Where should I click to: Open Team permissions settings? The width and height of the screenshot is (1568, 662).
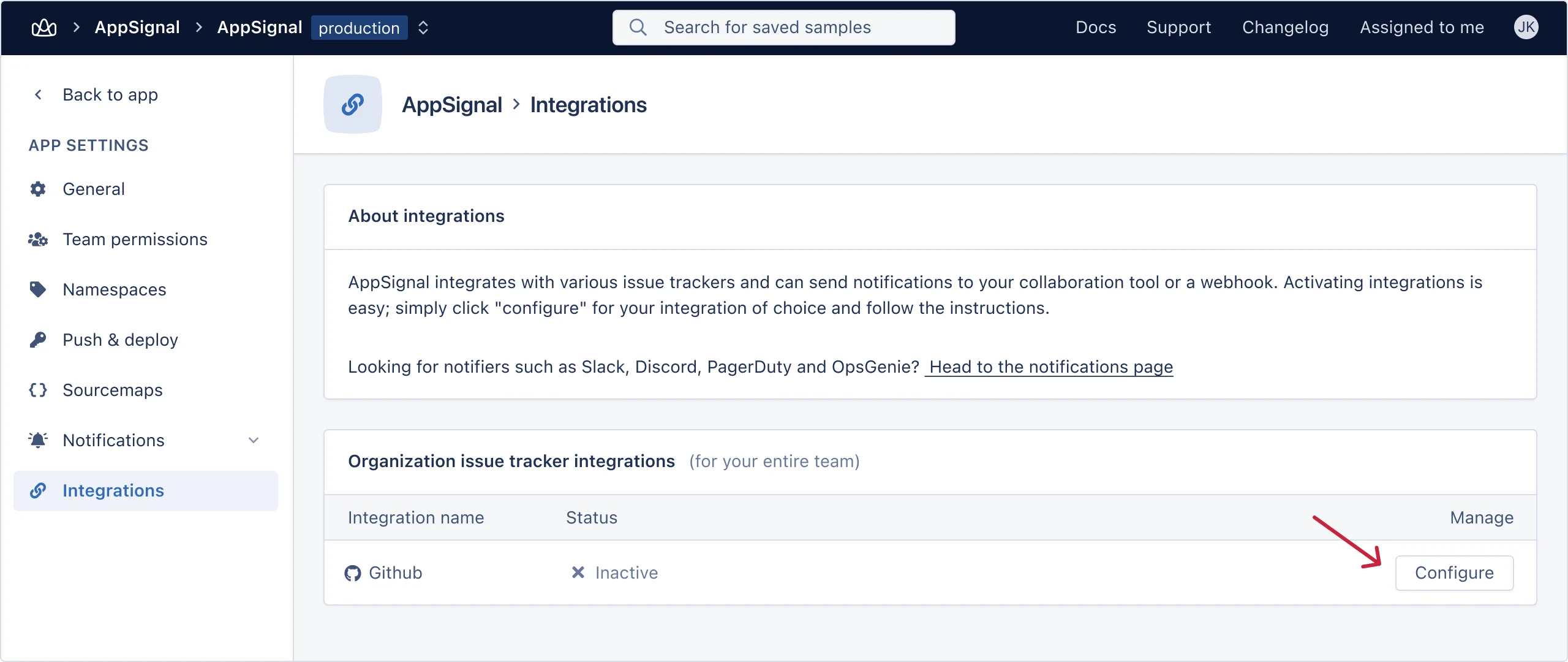click(x=146, y=239)
